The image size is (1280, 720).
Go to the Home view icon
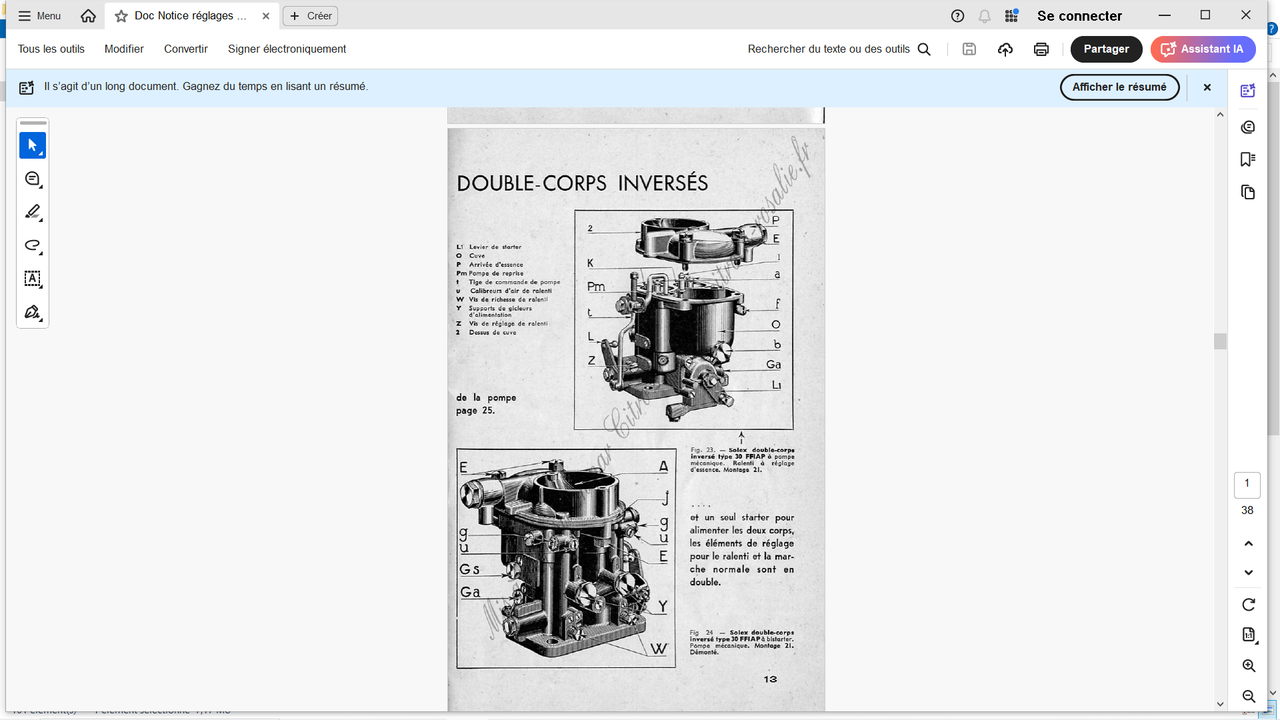pos(88,16)
